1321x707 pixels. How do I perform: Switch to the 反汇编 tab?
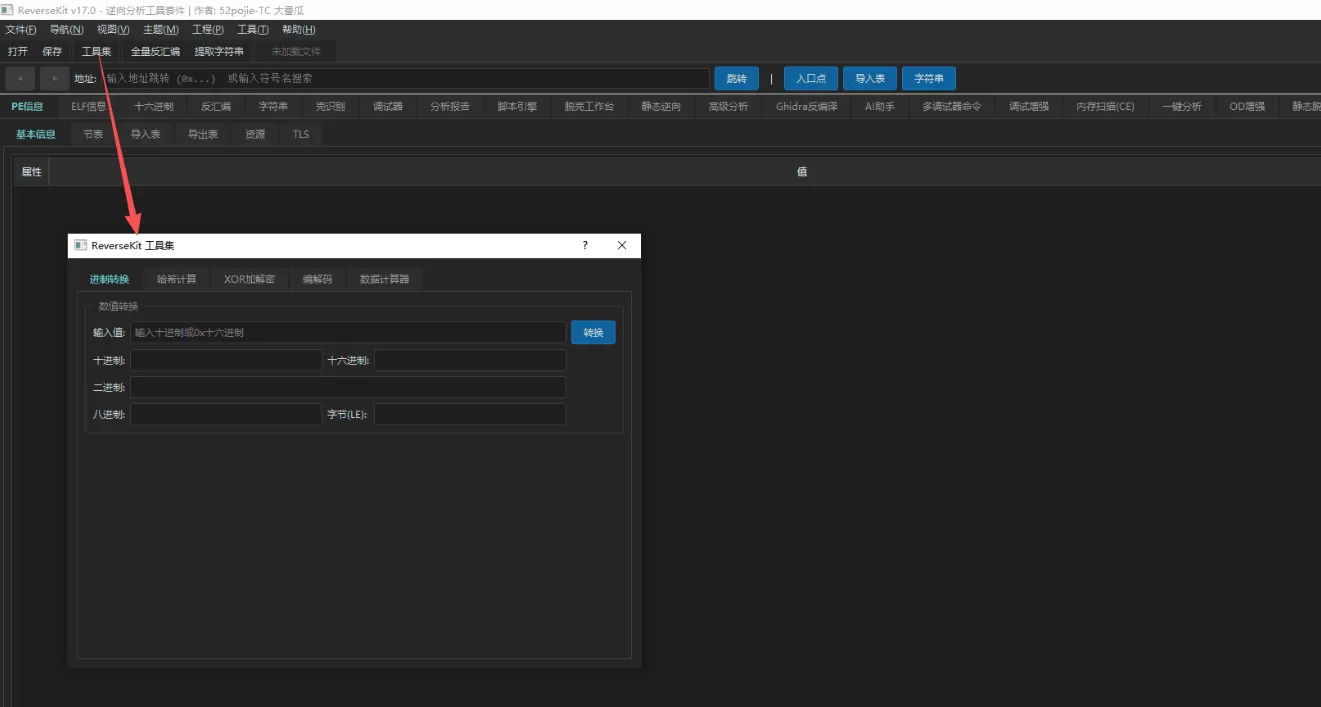[x=216, y=106]
